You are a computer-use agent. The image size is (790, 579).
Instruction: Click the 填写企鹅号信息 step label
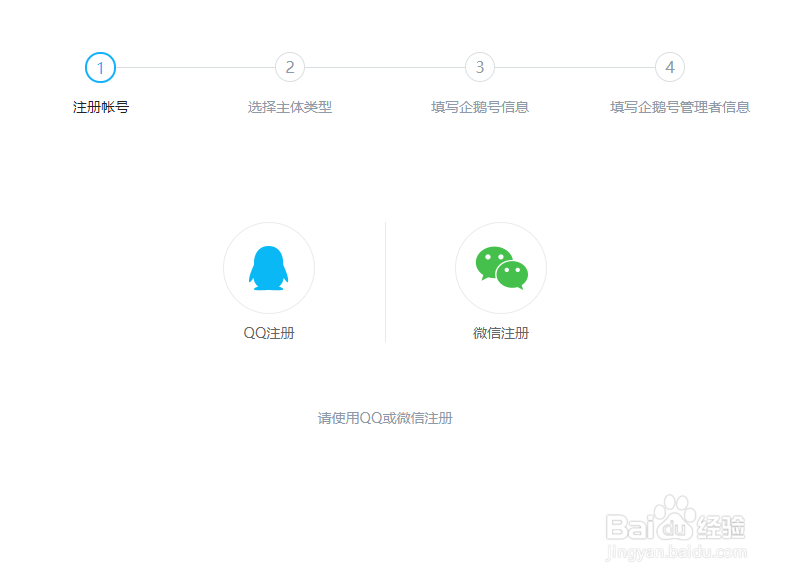point(480,107)
